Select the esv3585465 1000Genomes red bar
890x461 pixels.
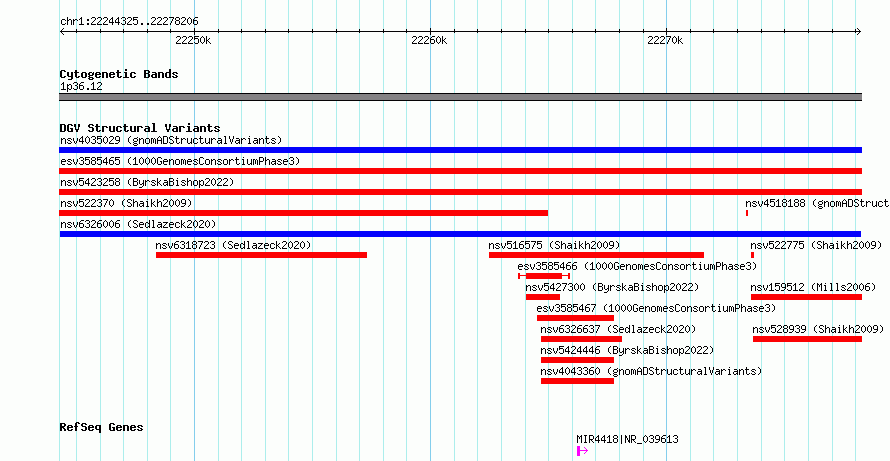(x=460, y=171)
